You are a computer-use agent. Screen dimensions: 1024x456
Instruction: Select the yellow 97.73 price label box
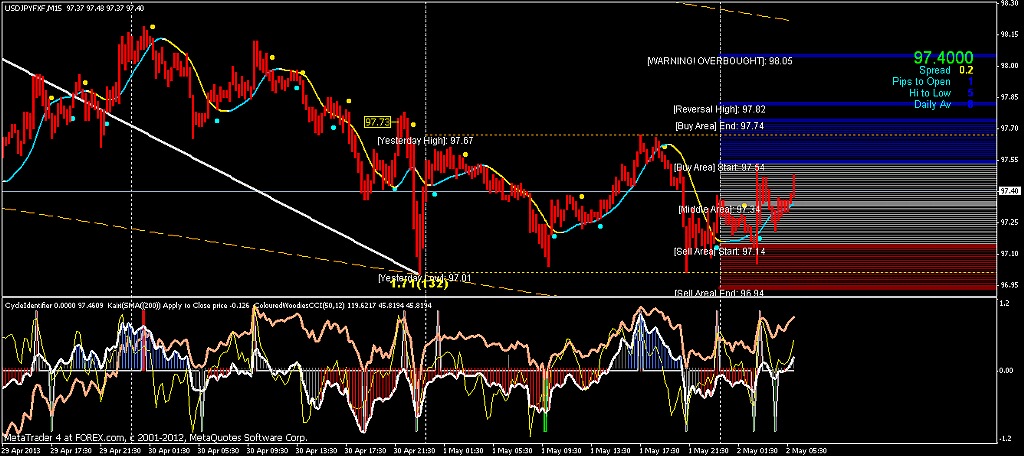point(377,122)
